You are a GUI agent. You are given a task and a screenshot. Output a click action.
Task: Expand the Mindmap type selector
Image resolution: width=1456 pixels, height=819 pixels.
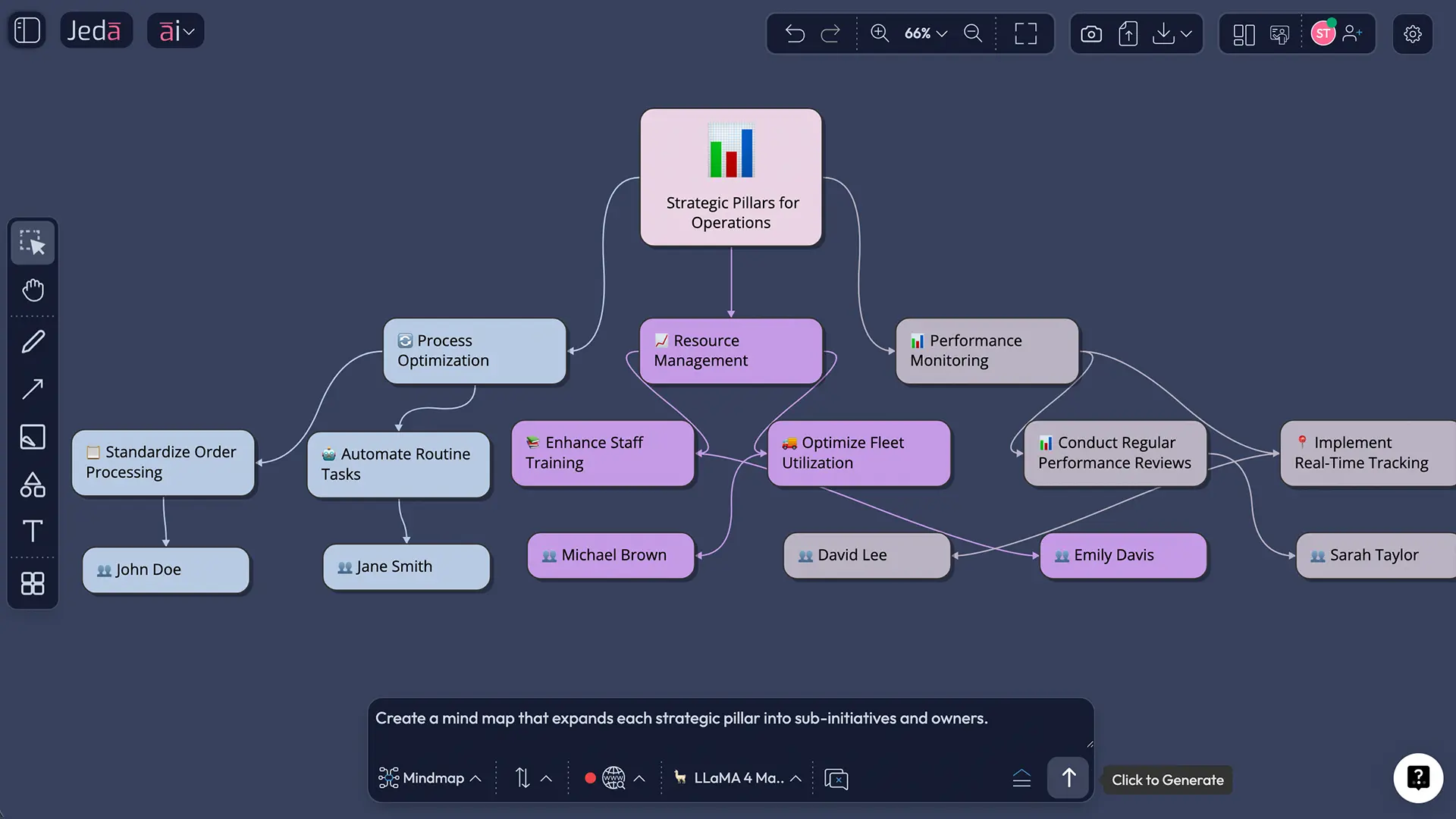[430, 778]
